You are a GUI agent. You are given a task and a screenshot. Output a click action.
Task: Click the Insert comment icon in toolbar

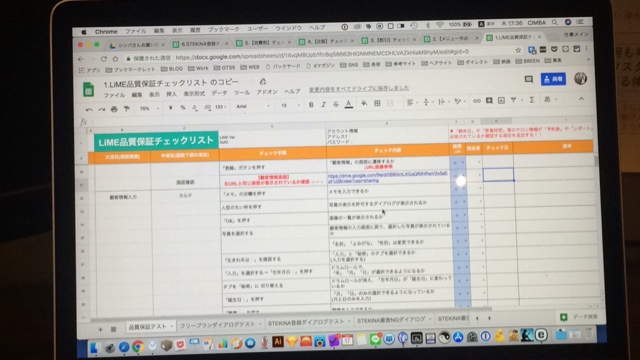pos(489,101)
